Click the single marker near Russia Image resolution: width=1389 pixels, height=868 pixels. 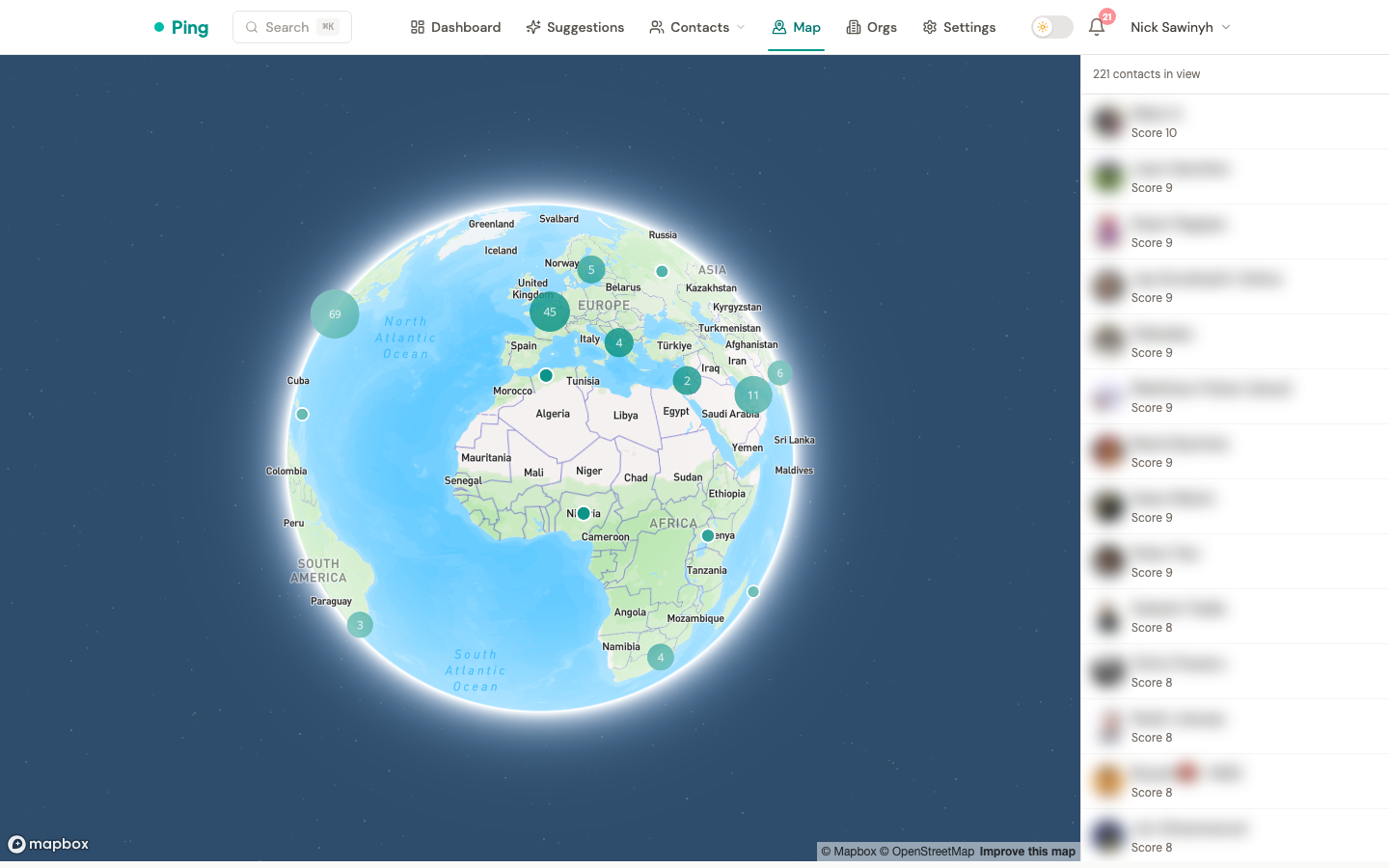662,271
